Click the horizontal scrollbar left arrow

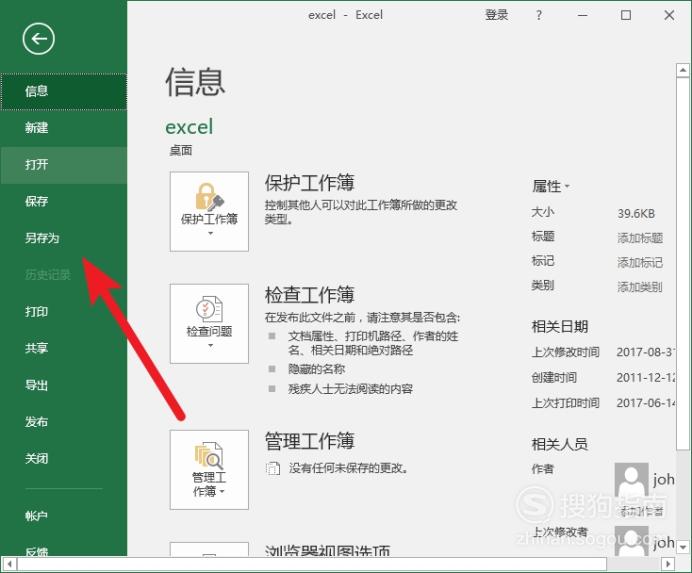(x=10, y=564)
